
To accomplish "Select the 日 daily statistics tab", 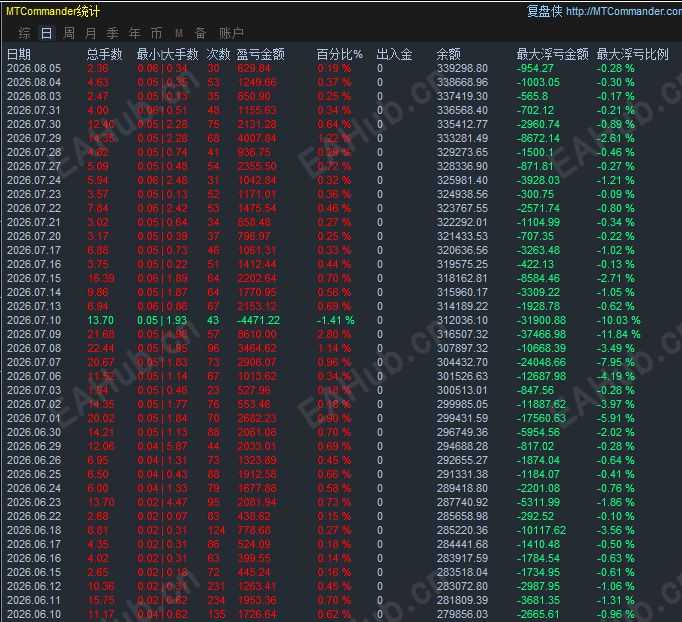I will click(x=46, y=33).
